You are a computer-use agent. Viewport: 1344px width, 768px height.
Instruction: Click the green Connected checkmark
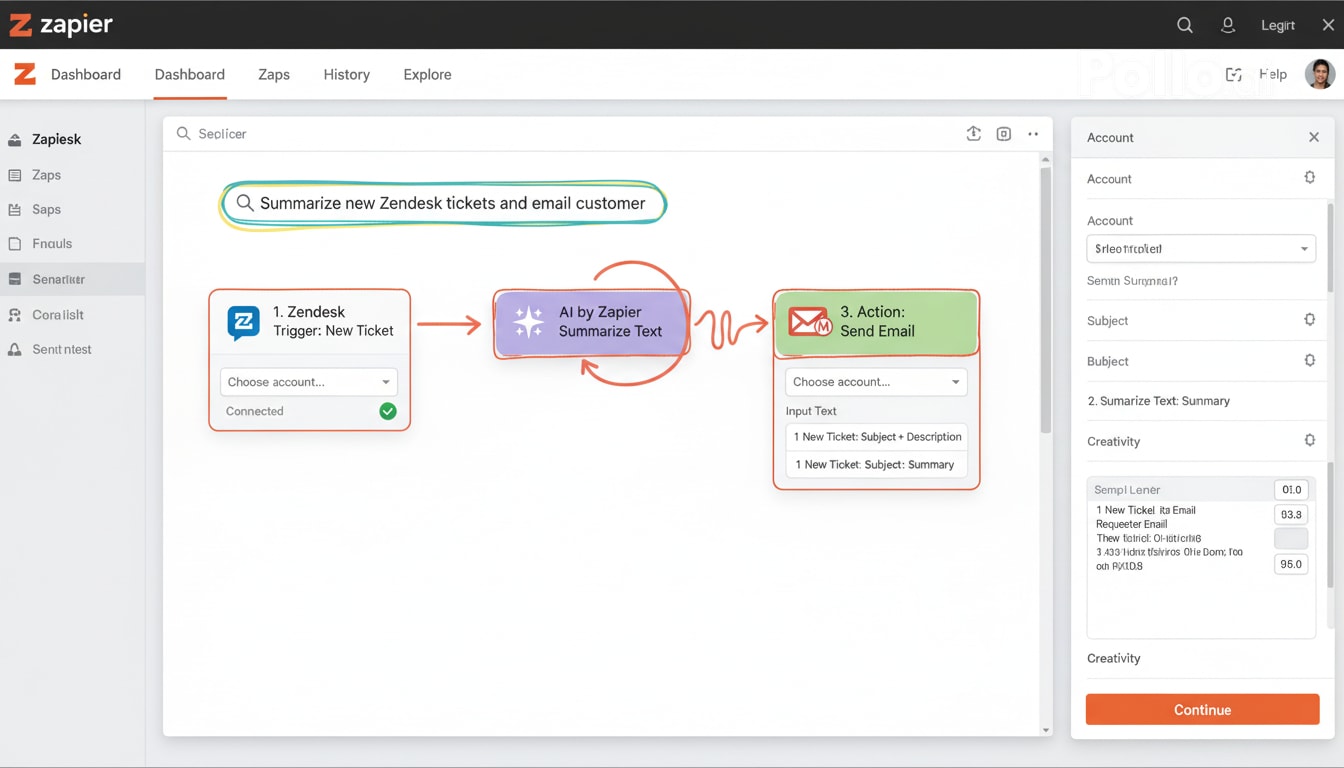point(388,411)
